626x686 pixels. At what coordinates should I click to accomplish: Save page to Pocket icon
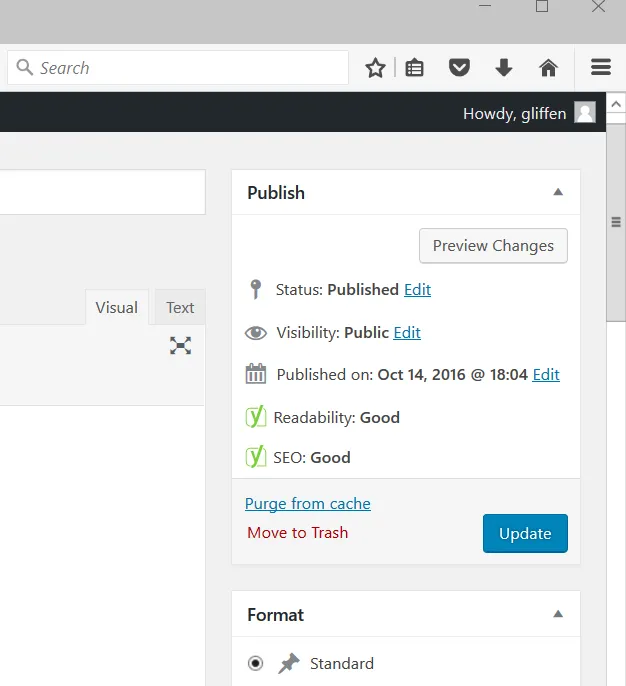click(459, 68)
